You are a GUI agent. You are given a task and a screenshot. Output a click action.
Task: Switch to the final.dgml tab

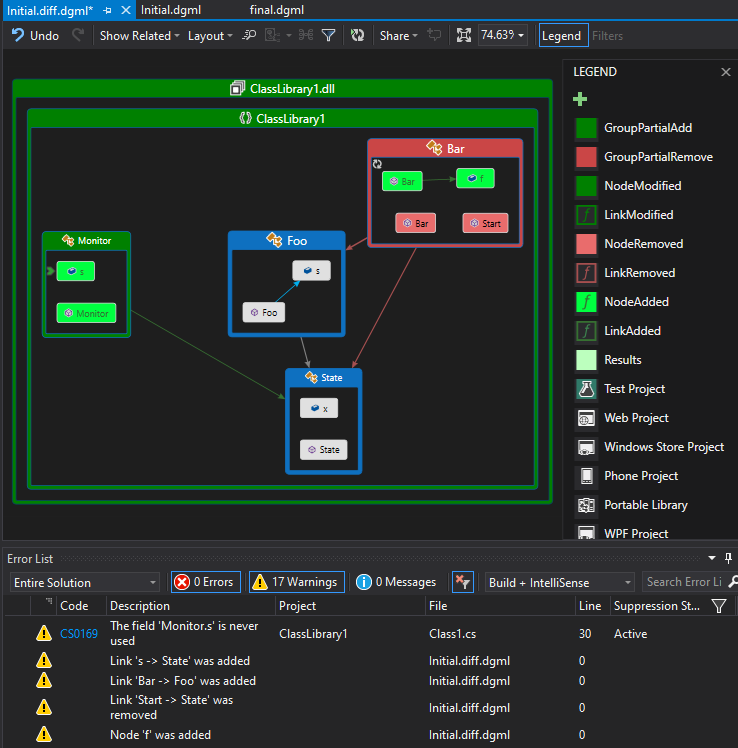277,10
